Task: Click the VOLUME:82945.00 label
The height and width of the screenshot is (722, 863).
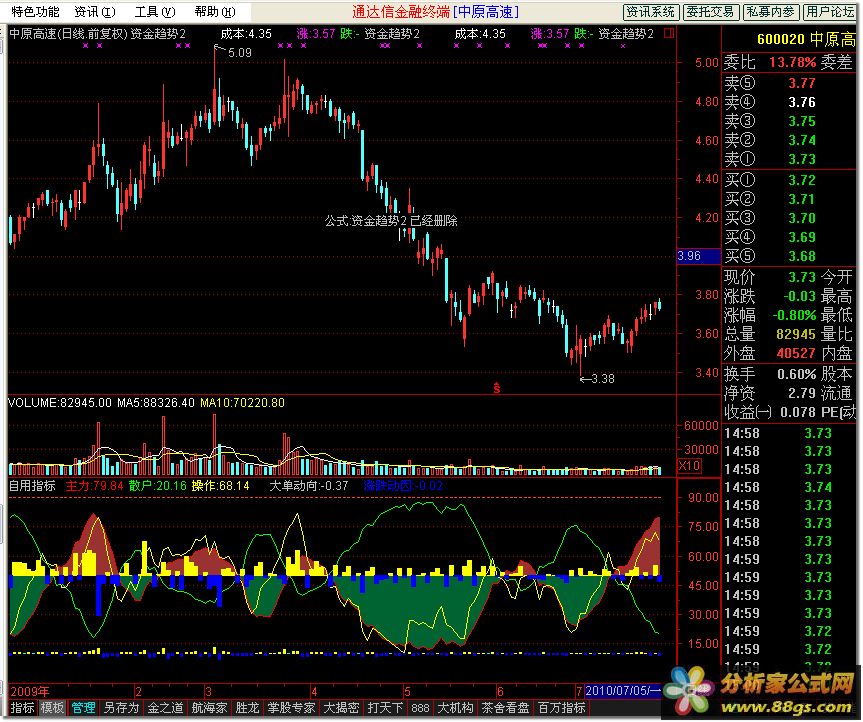Action: 59,403
